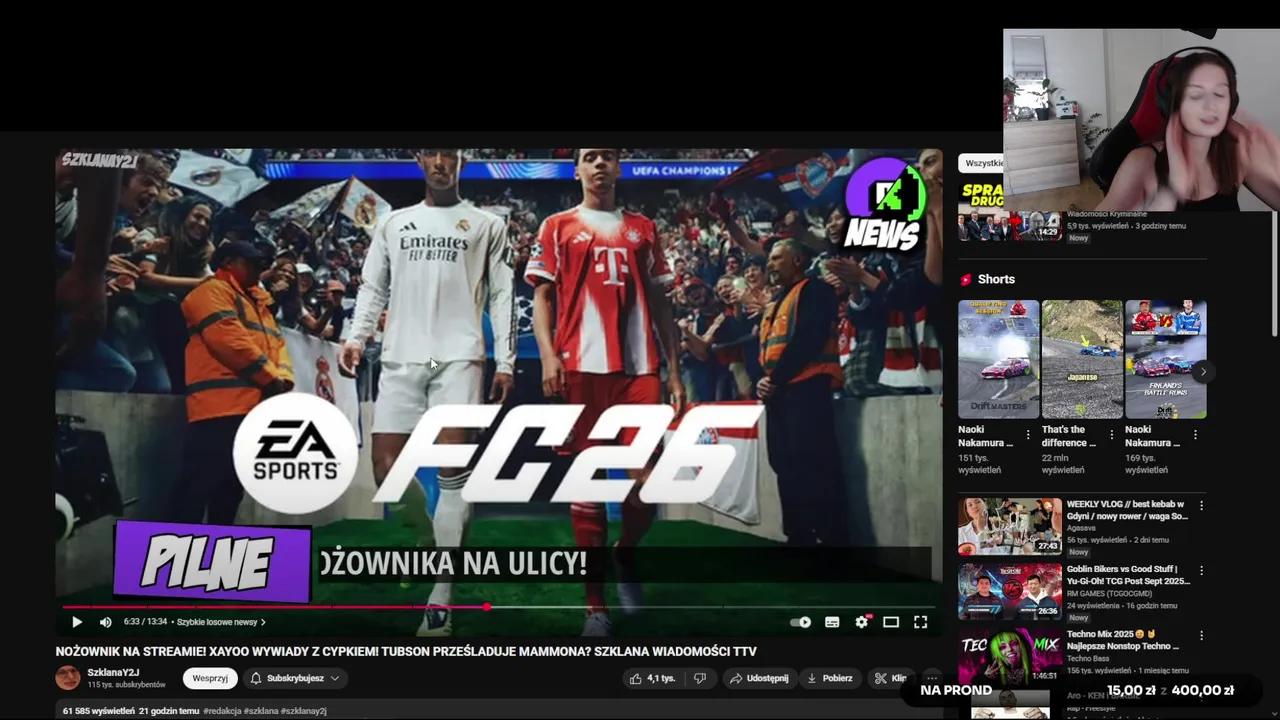The width and height of the screenshot is (1280, 720).
Task: Seek using the red video progress bar
Action: [x=498, y=607]
